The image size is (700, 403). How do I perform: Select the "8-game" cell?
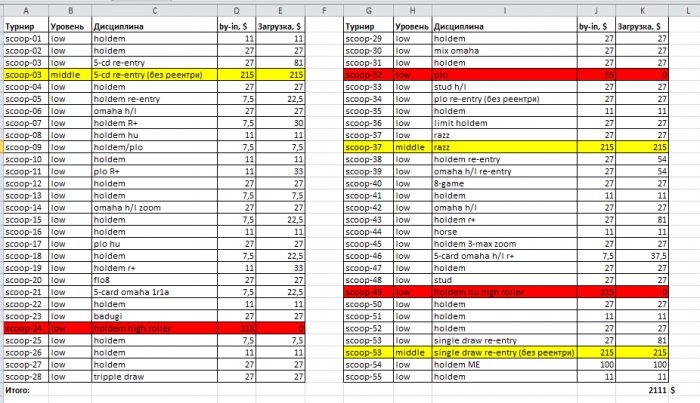[x=504, y=183]
